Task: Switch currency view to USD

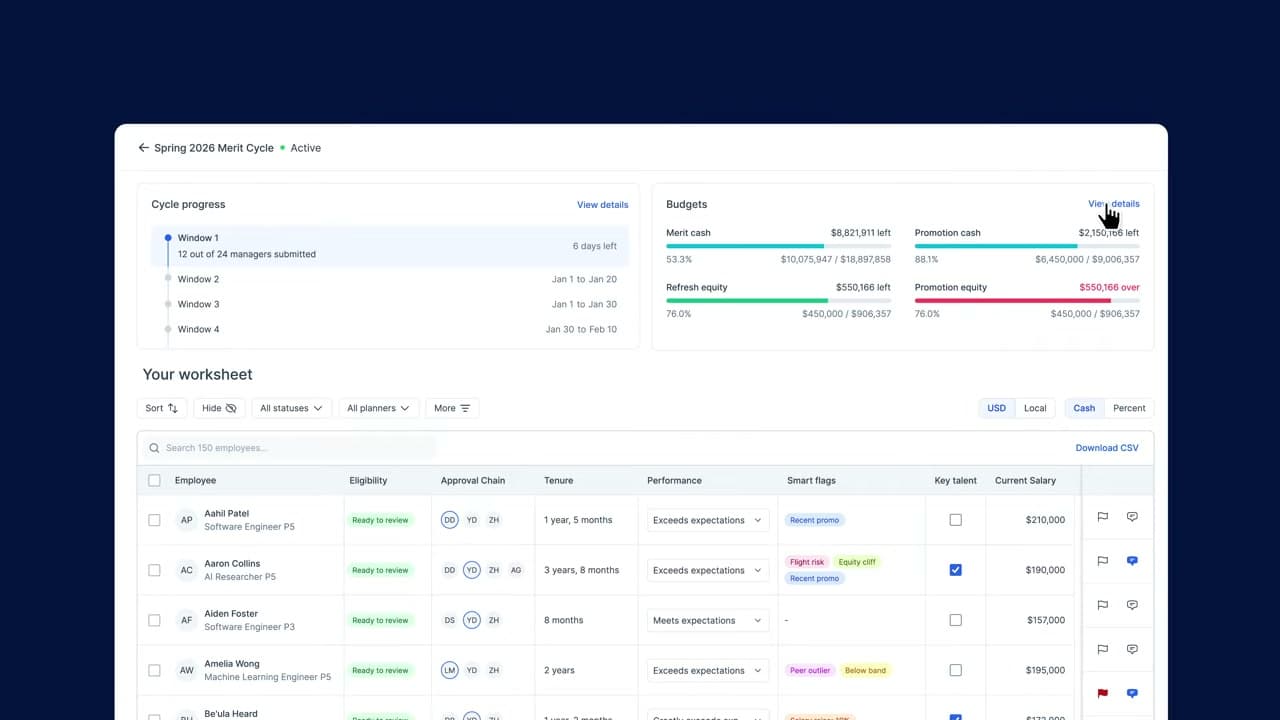Action: point(997,408)
